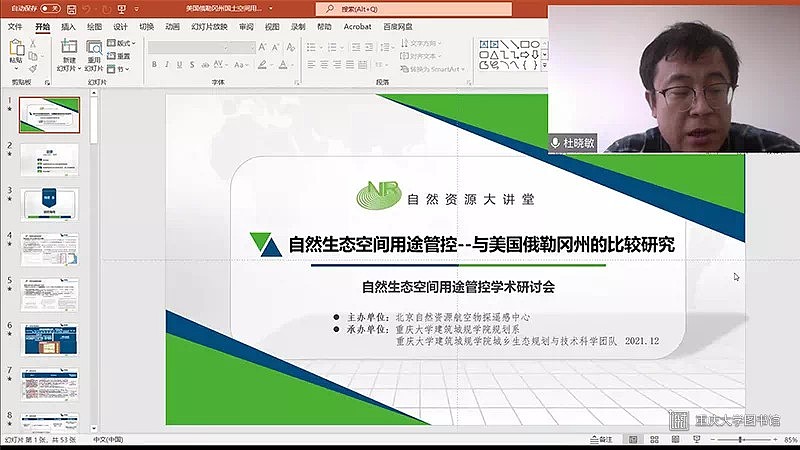The image size is (800, 450).
Task: Switch to Slide Sorter view icon
Action: pos(654,439)
